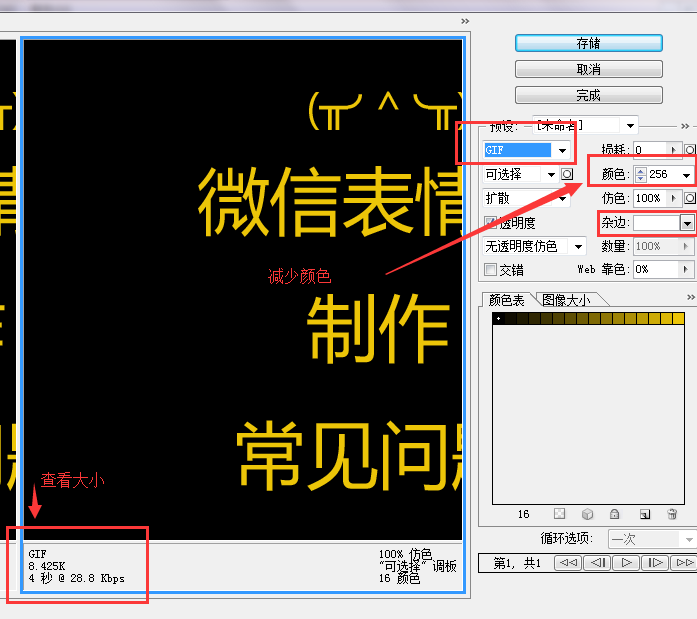Click the 第1, 共1 frame counter
The width and height of the screenshot is (697, 619).
tap(517, 563)
